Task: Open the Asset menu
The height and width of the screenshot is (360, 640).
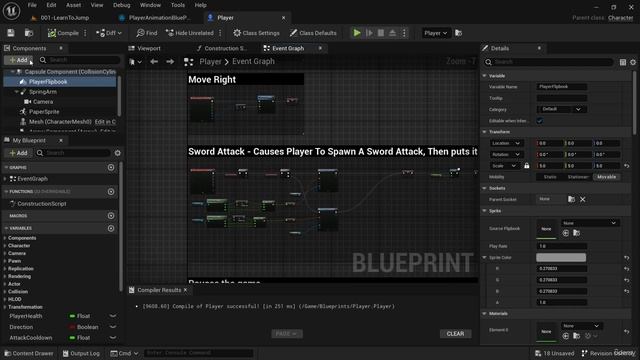Action: 73,5
